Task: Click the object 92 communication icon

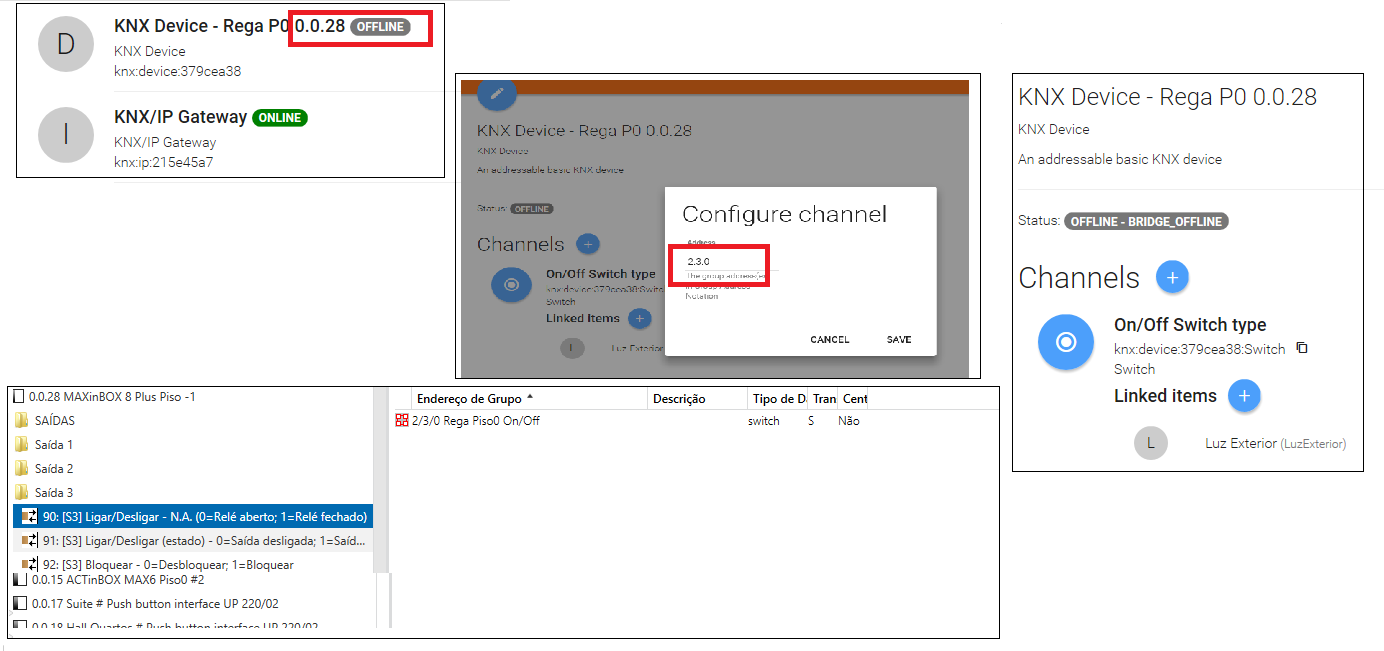Action: click(30, 564)
